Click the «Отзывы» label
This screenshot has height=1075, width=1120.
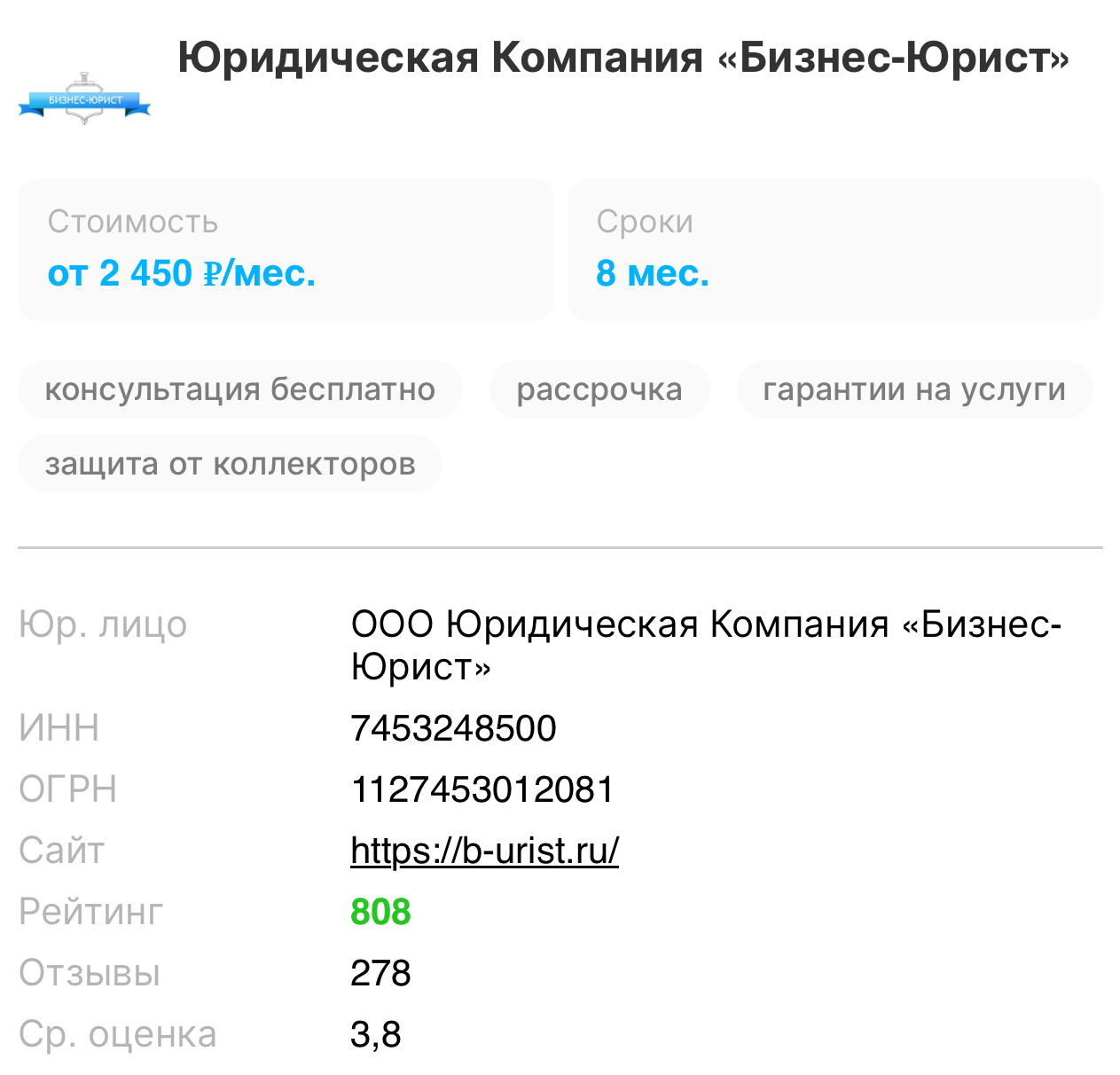[90, 973]
